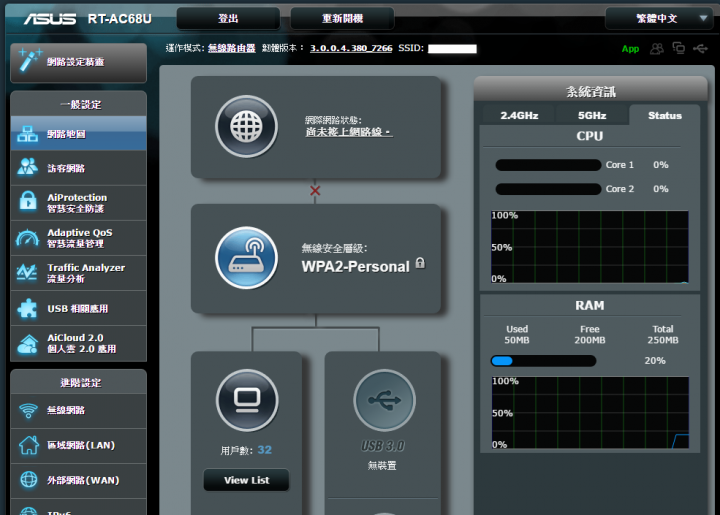Click the USB application puzzle icon

[27, 308]
